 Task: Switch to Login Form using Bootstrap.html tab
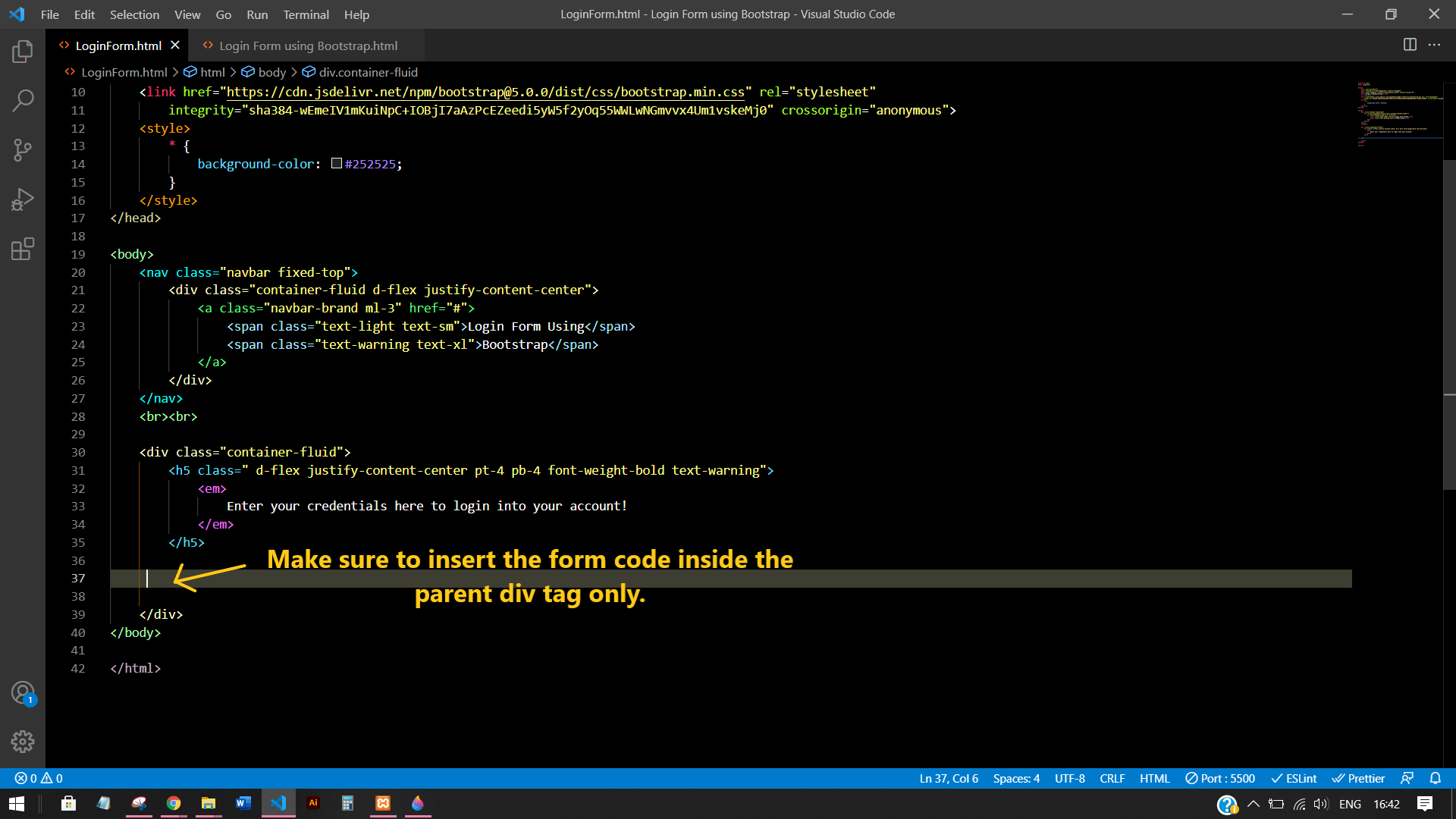tap(308, 45)
